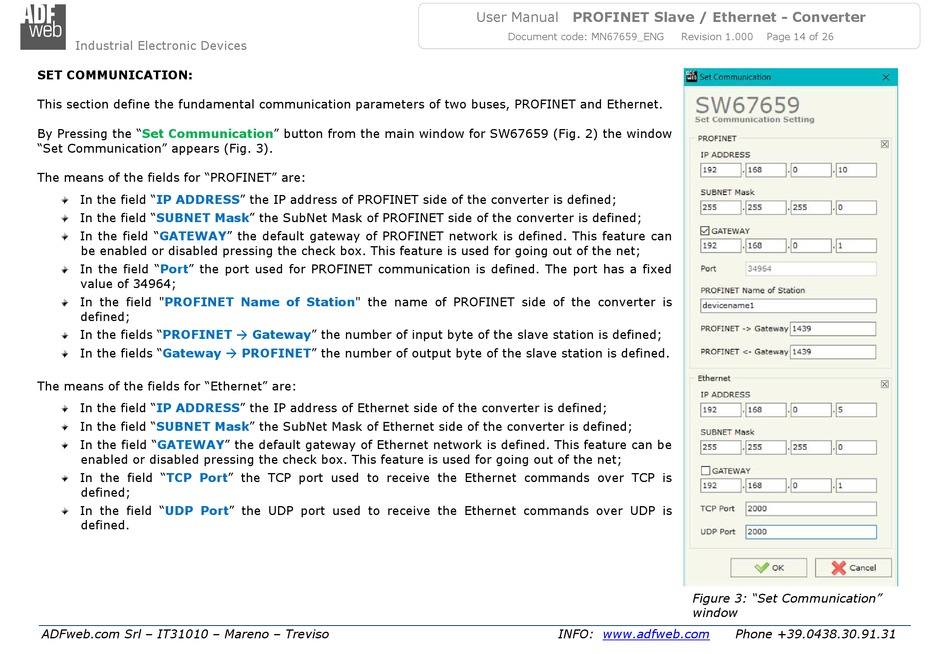Collapse the PROFINET group box icon
This screenshot has height=654, width=950.
[x=885, y=144]
